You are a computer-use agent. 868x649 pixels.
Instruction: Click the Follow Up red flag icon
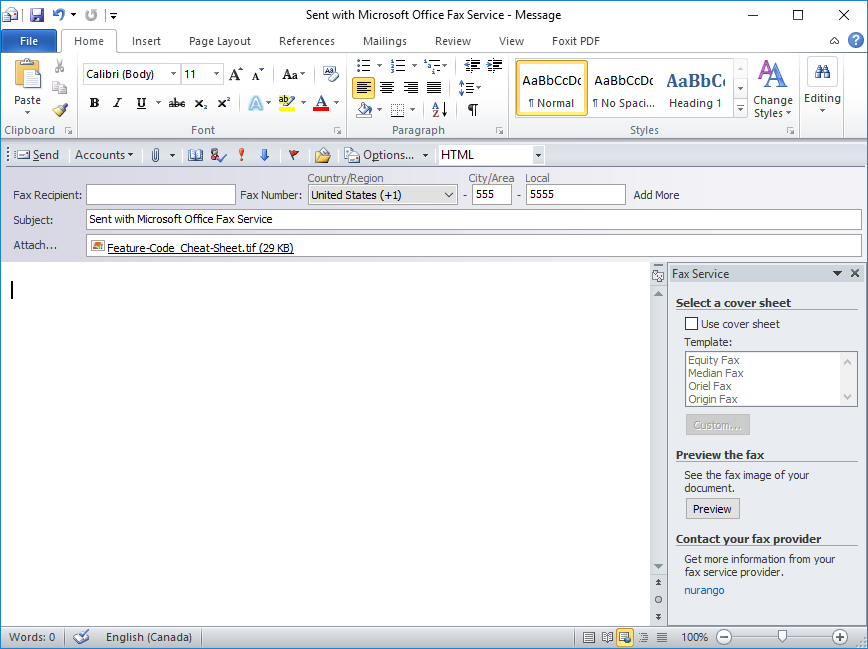point(294,155)
